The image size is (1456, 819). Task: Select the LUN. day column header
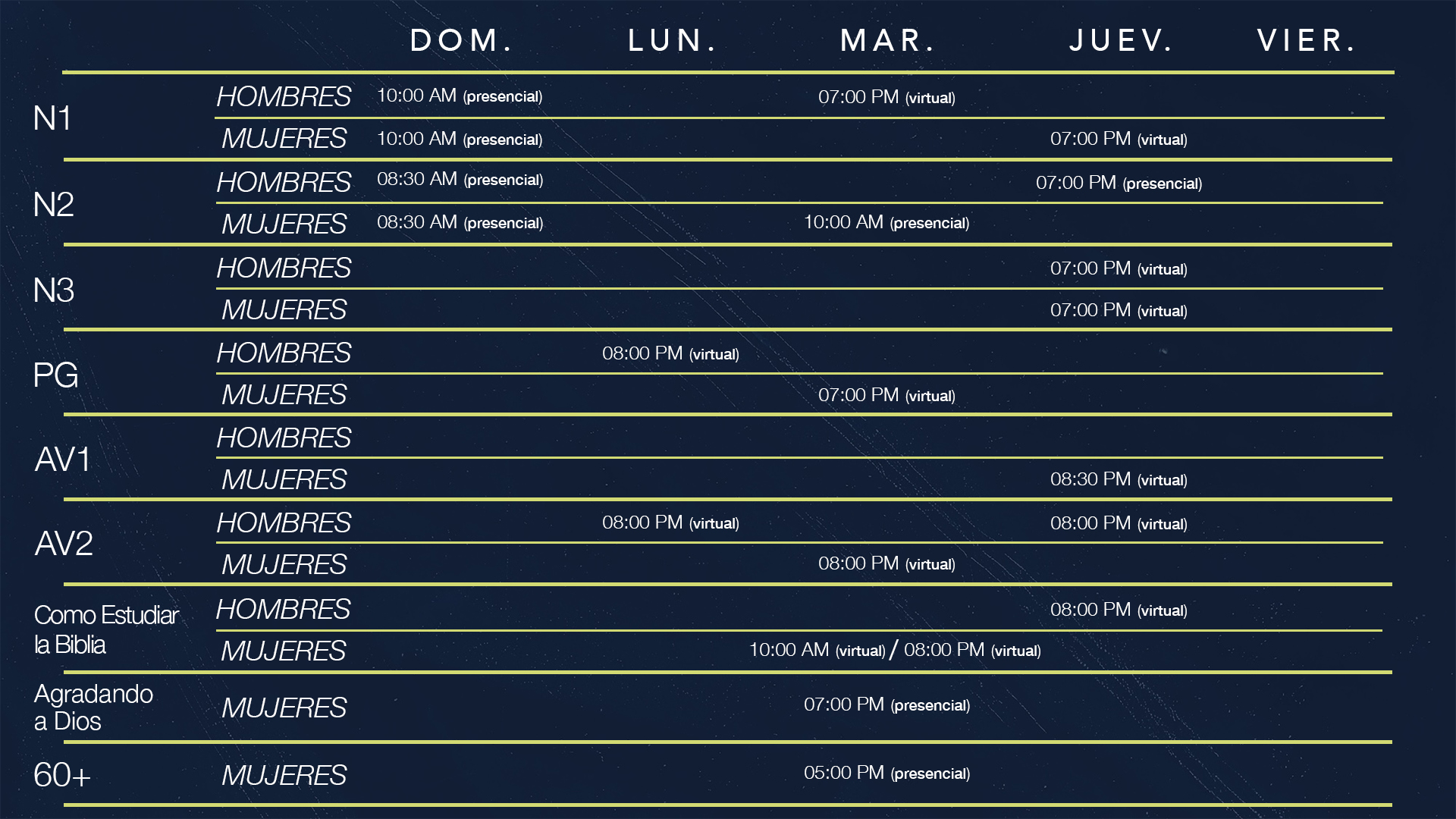point(672,41)
